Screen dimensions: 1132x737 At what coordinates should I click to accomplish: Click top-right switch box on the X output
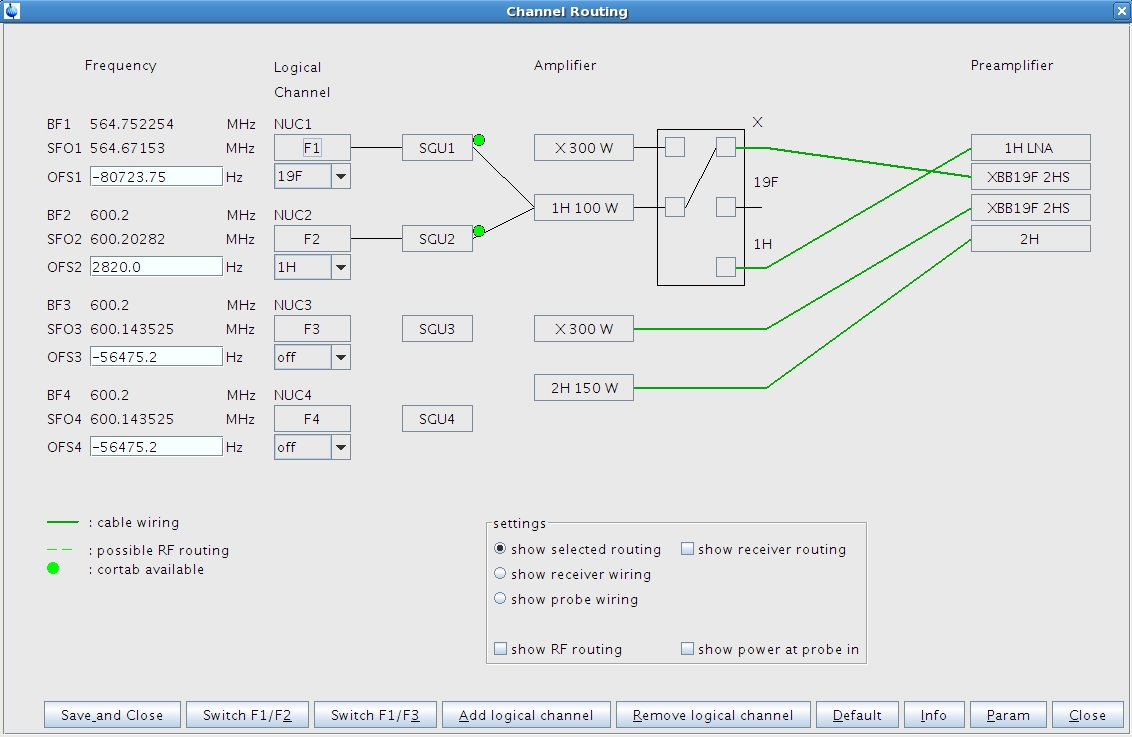[726, 148]
